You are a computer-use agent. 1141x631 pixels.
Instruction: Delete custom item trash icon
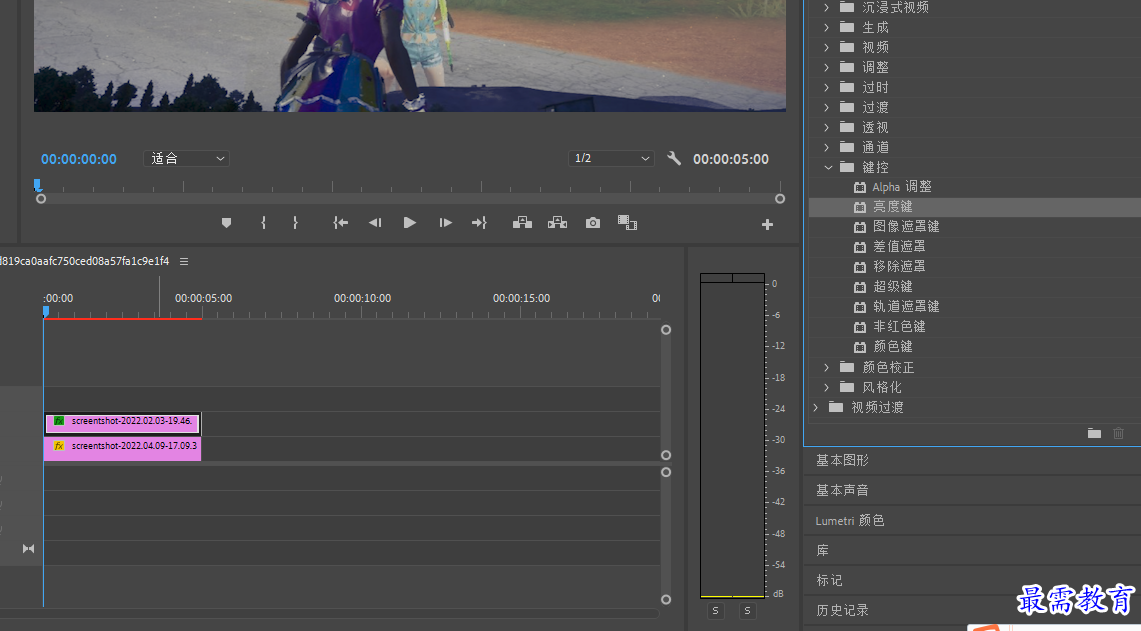pos(1118,433)
